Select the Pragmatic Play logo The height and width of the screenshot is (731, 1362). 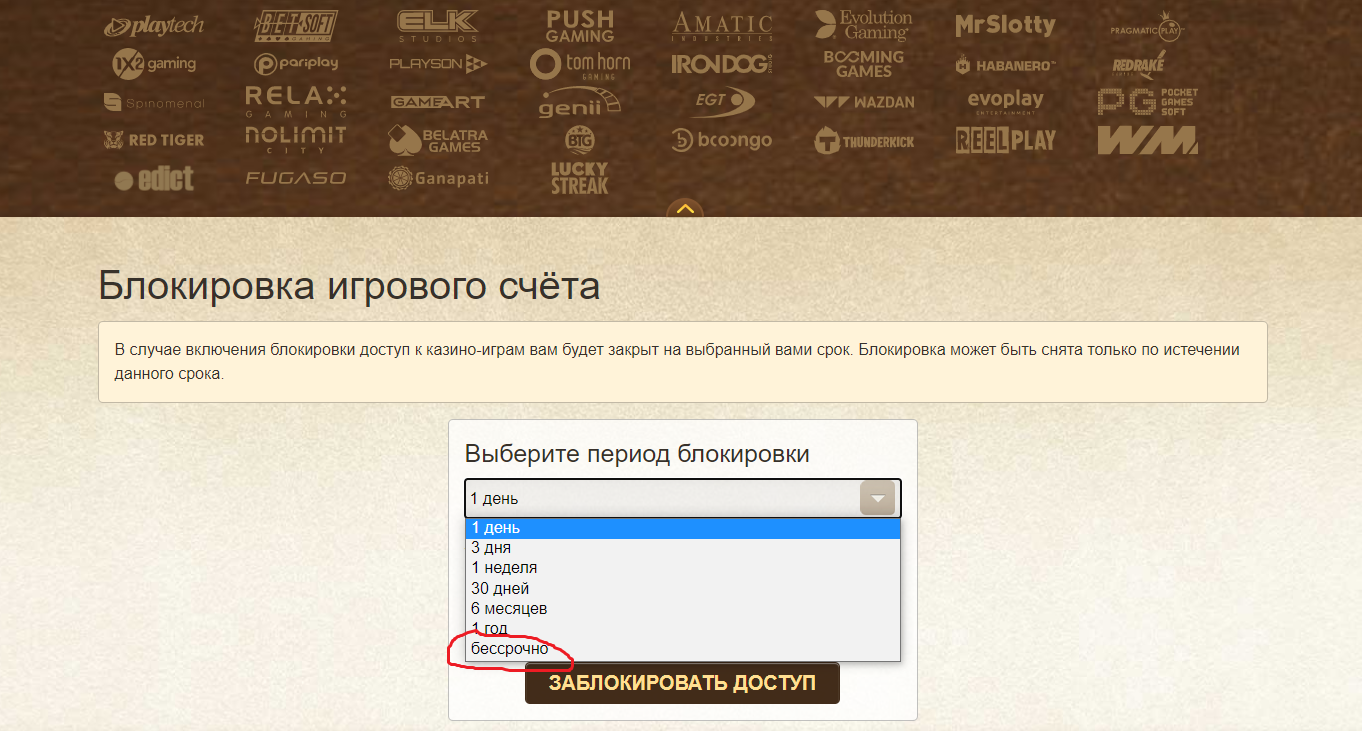pos(1147,27)
